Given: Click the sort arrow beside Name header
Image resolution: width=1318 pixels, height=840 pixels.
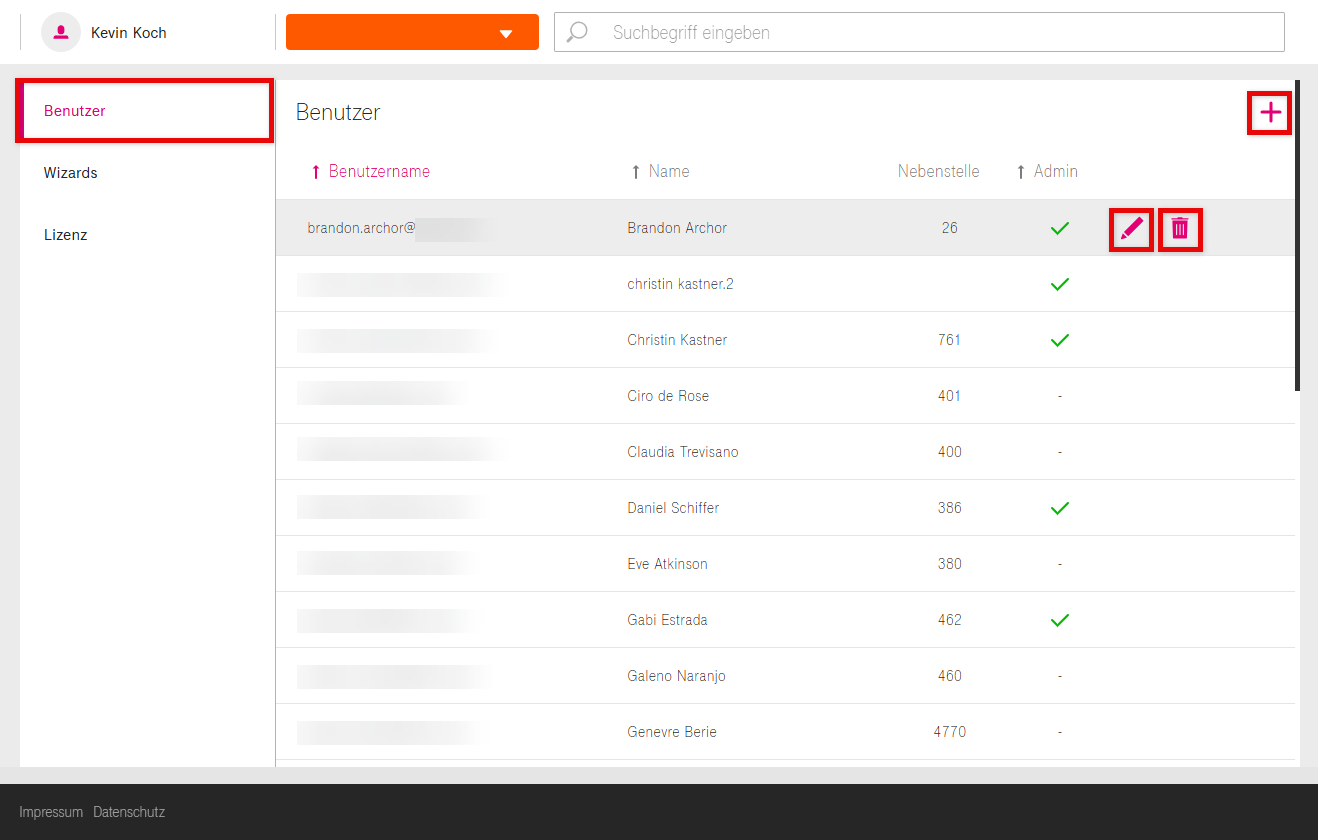Looking at the screenshot, I should click(635, 172).
